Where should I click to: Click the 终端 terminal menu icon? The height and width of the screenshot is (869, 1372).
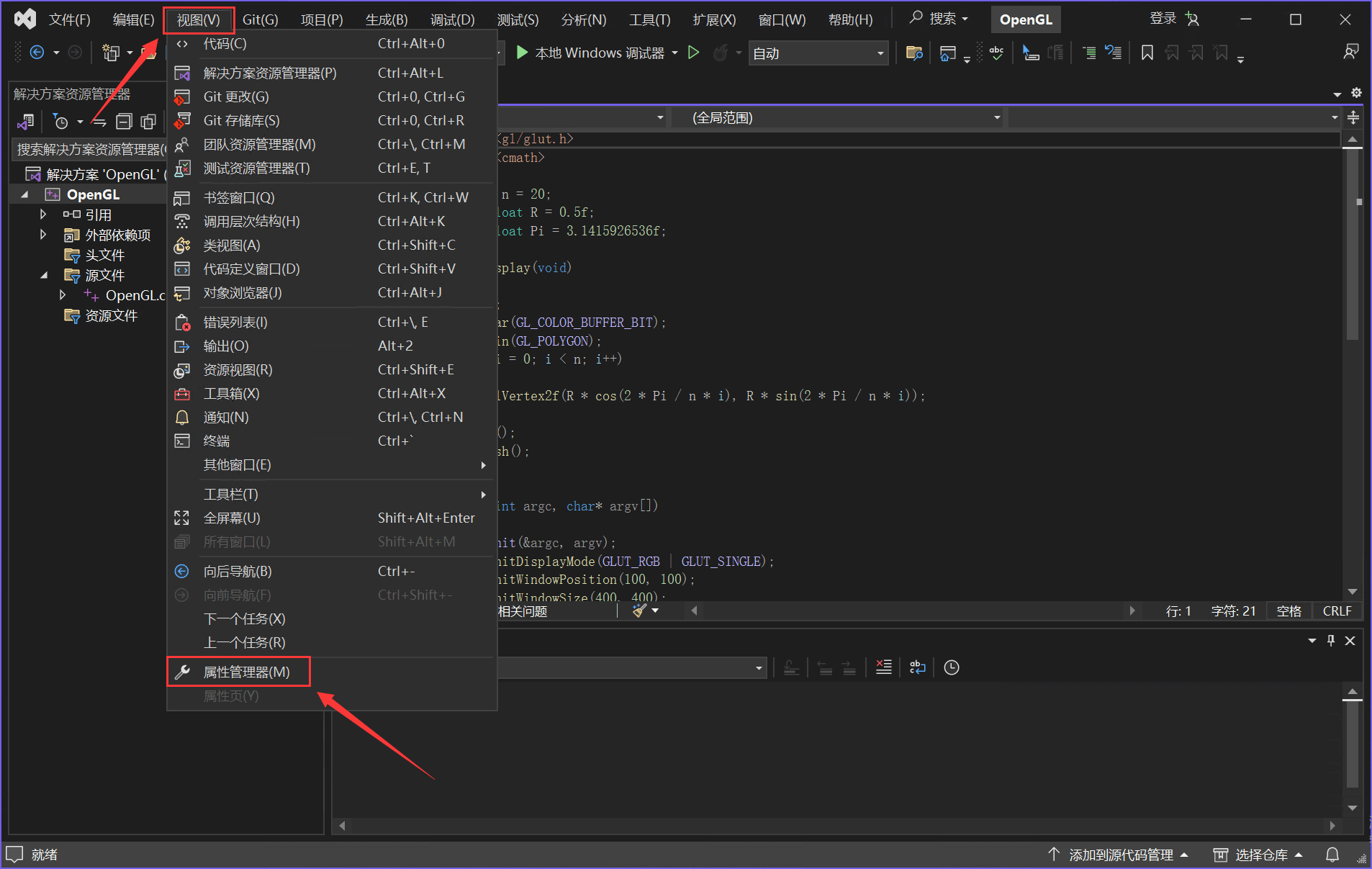pos(182,441)
